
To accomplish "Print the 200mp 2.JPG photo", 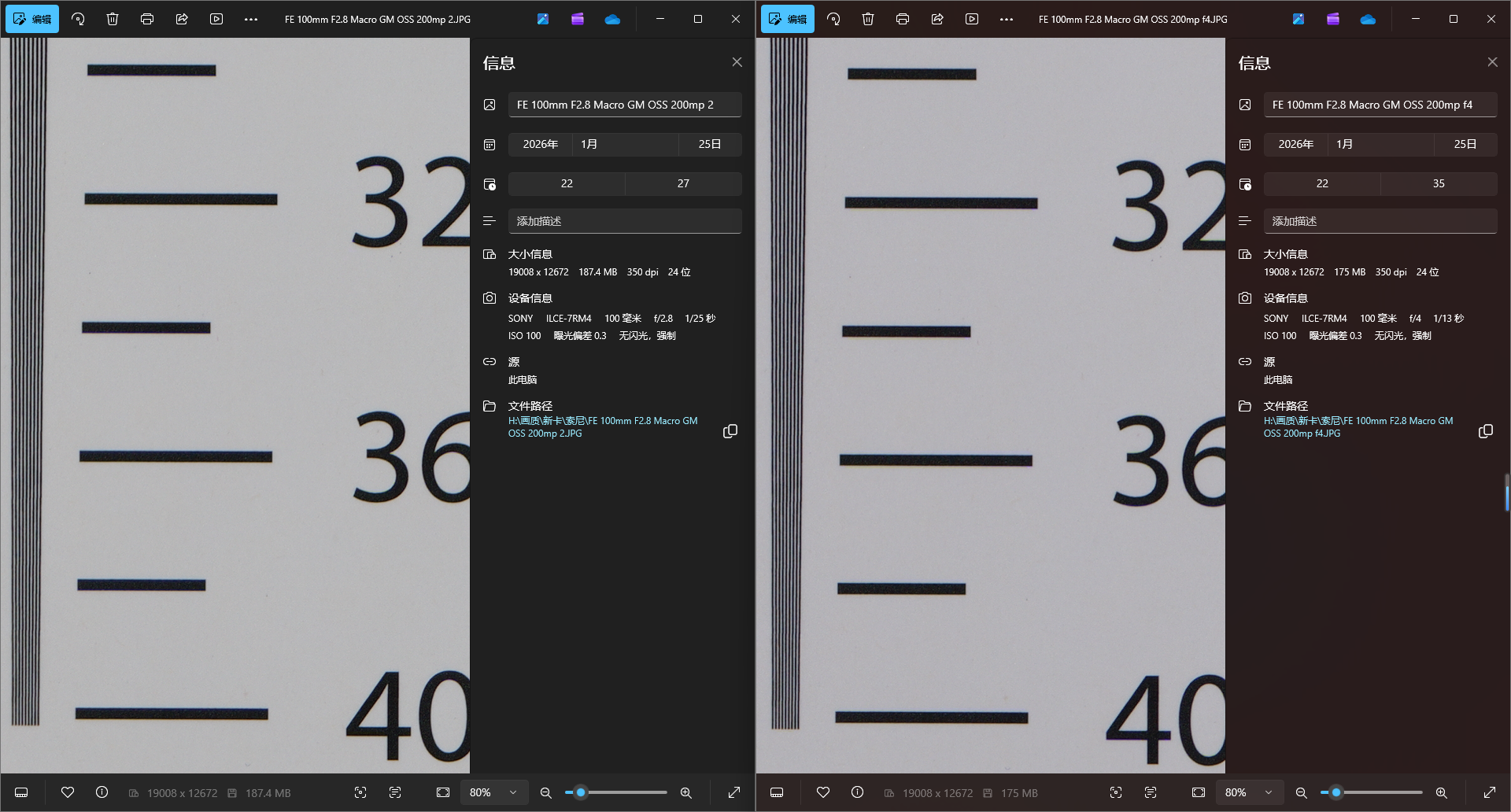I will tap(147, 19).
